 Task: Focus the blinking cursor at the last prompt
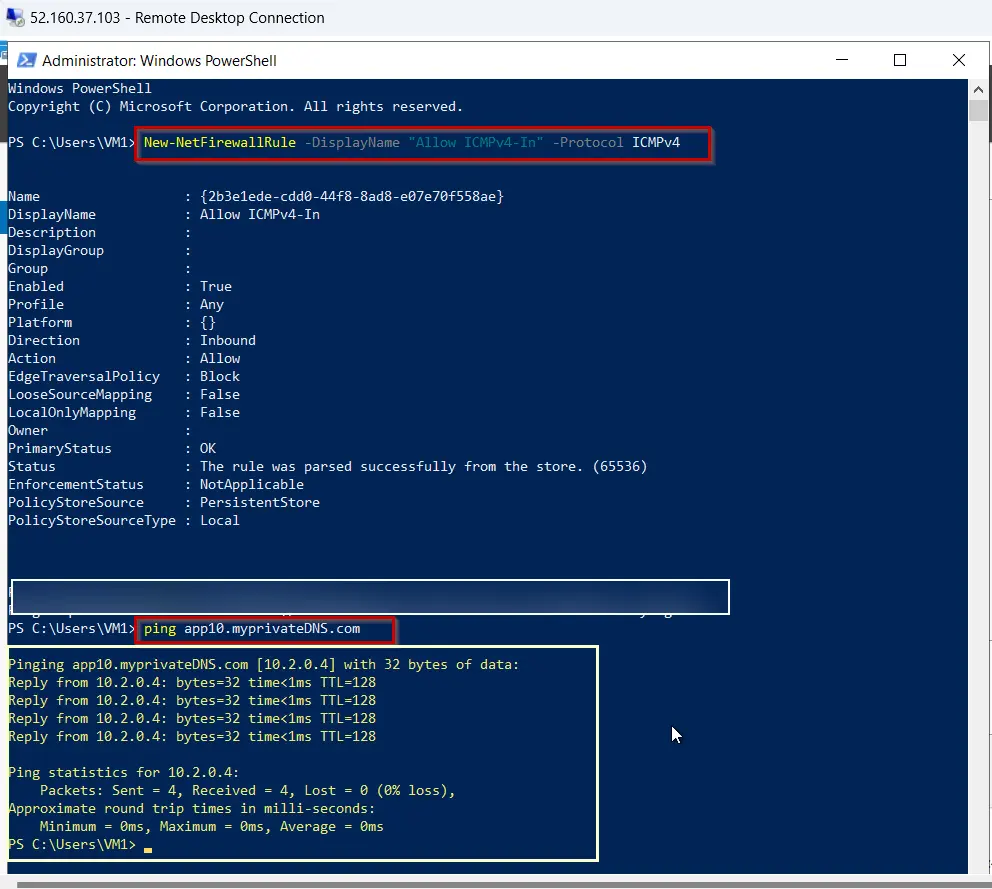pyautogui.click(x=148, y=846)
